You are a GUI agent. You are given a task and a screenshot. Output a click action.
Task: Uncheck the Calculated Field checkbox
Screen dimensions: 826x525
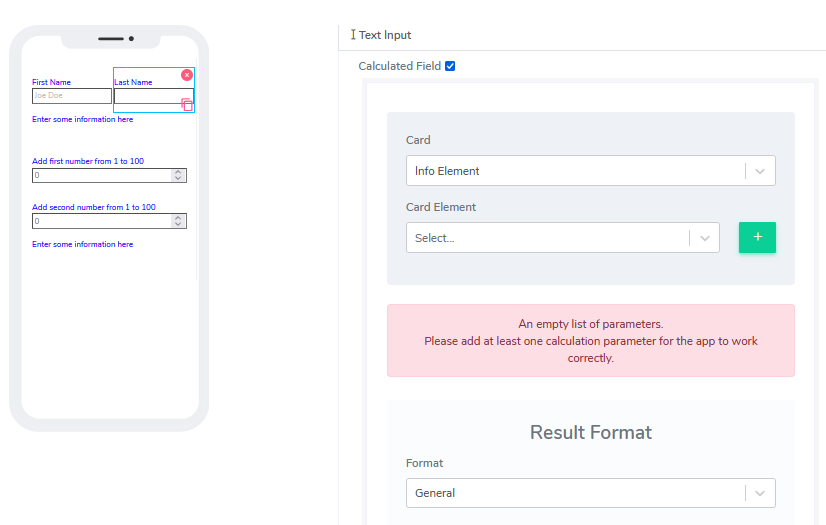(450, 66)
